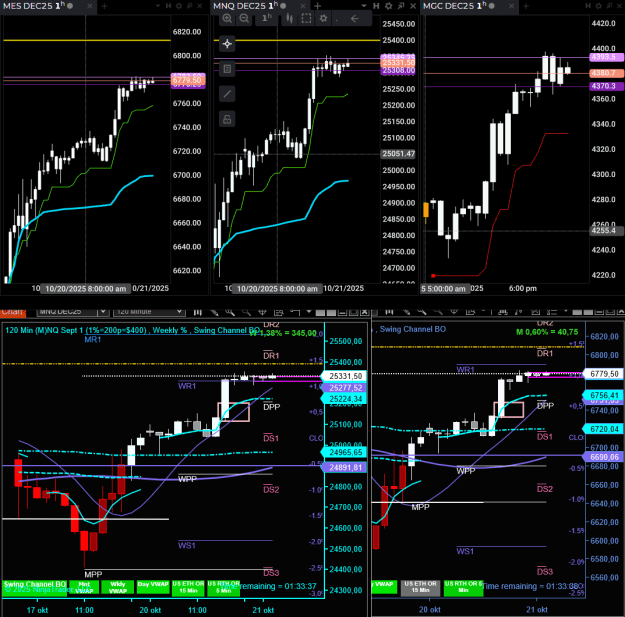Toggle US RTH OR 5 Min in the left chart
625x617 pixels.
tap(224, 588)
